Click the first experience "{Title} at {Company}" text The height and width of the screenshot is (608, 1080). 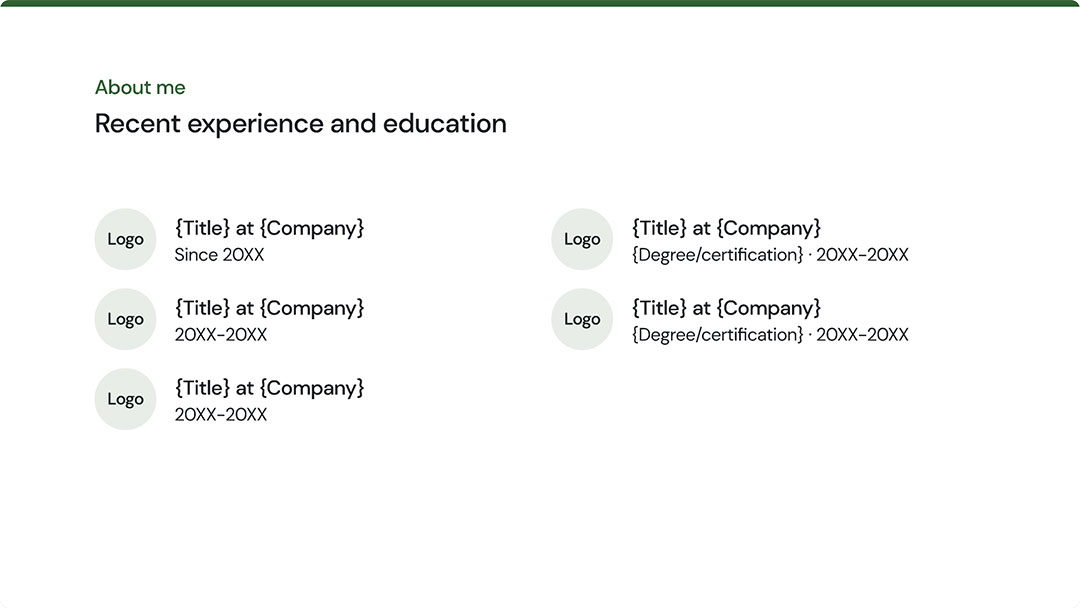(x=269, y=228)
